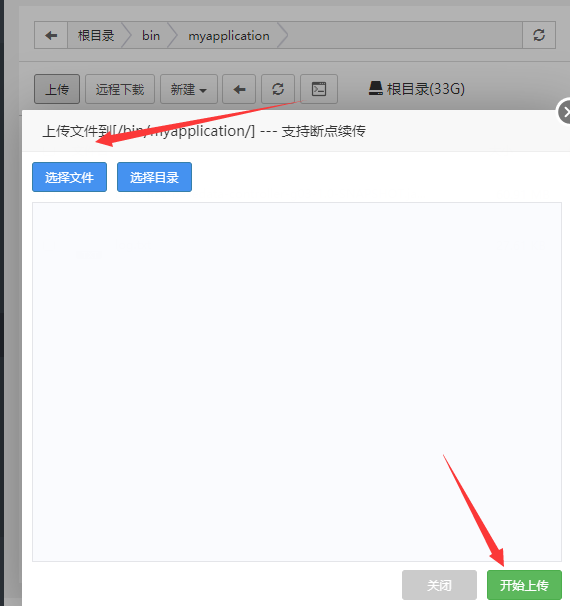Click the 远程下载 button
Viewport: 570px width, 606px height.
point(120,89)
